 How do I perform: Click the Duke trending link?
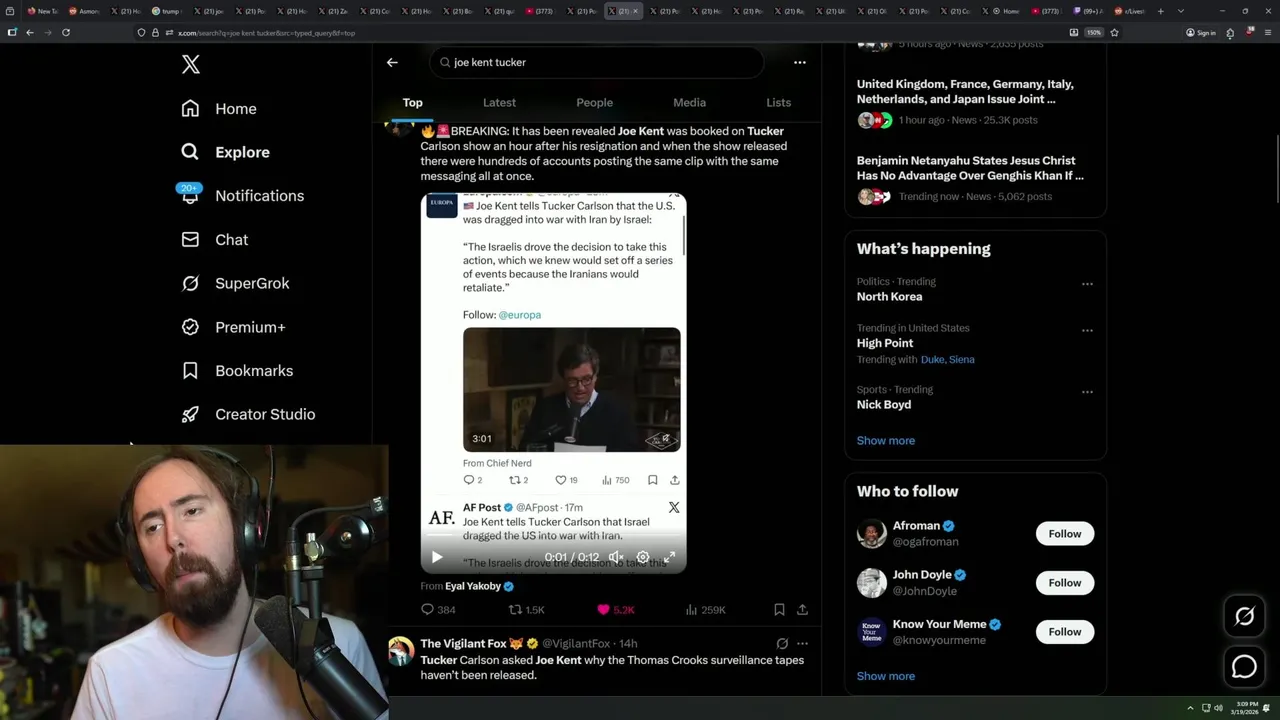(x=932, y=360)
